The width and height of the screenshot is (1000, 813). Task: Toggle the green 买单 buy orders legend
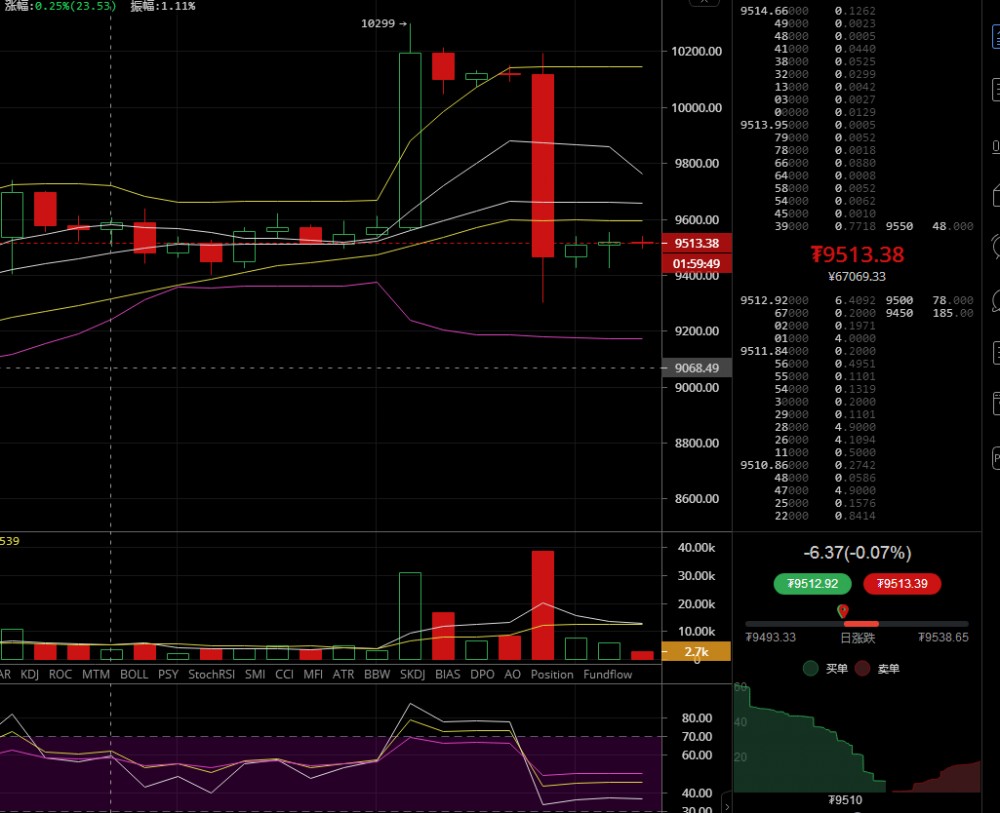click(826, 668)
